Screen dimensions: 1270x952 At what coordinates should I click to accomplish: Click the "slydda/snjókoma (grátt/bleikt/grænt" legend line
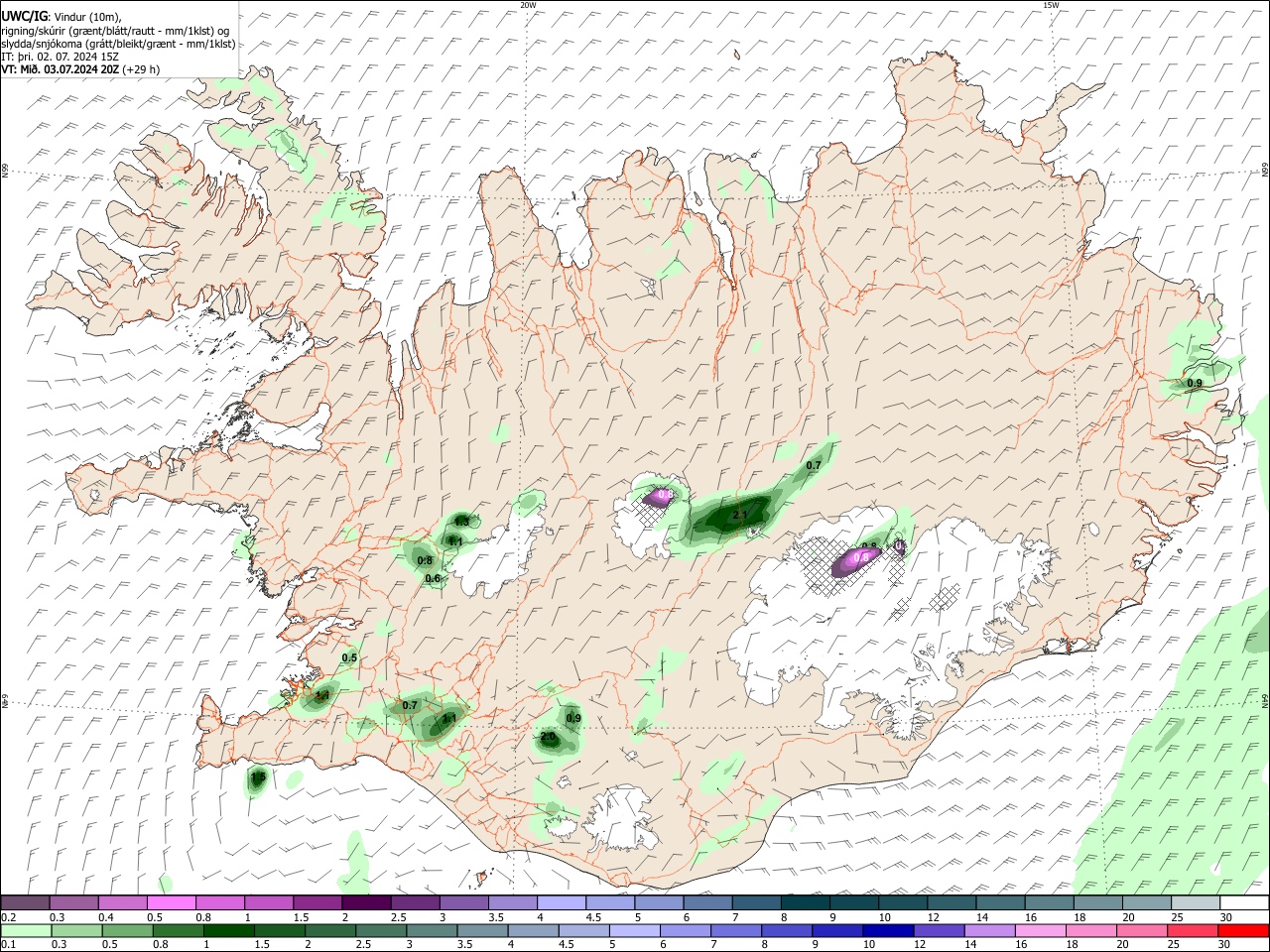coord(118,44)
